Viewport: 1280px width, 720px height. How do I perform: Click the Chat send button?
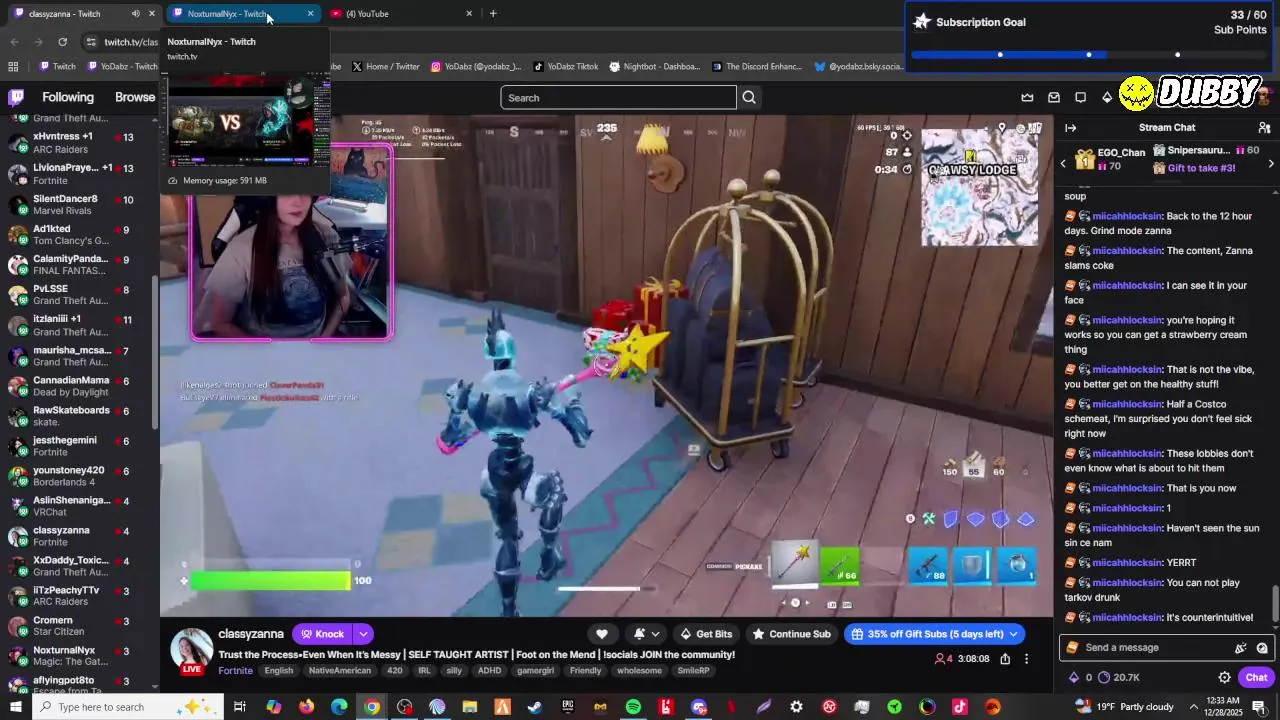pyautogui.click(x=1256, y=677)
